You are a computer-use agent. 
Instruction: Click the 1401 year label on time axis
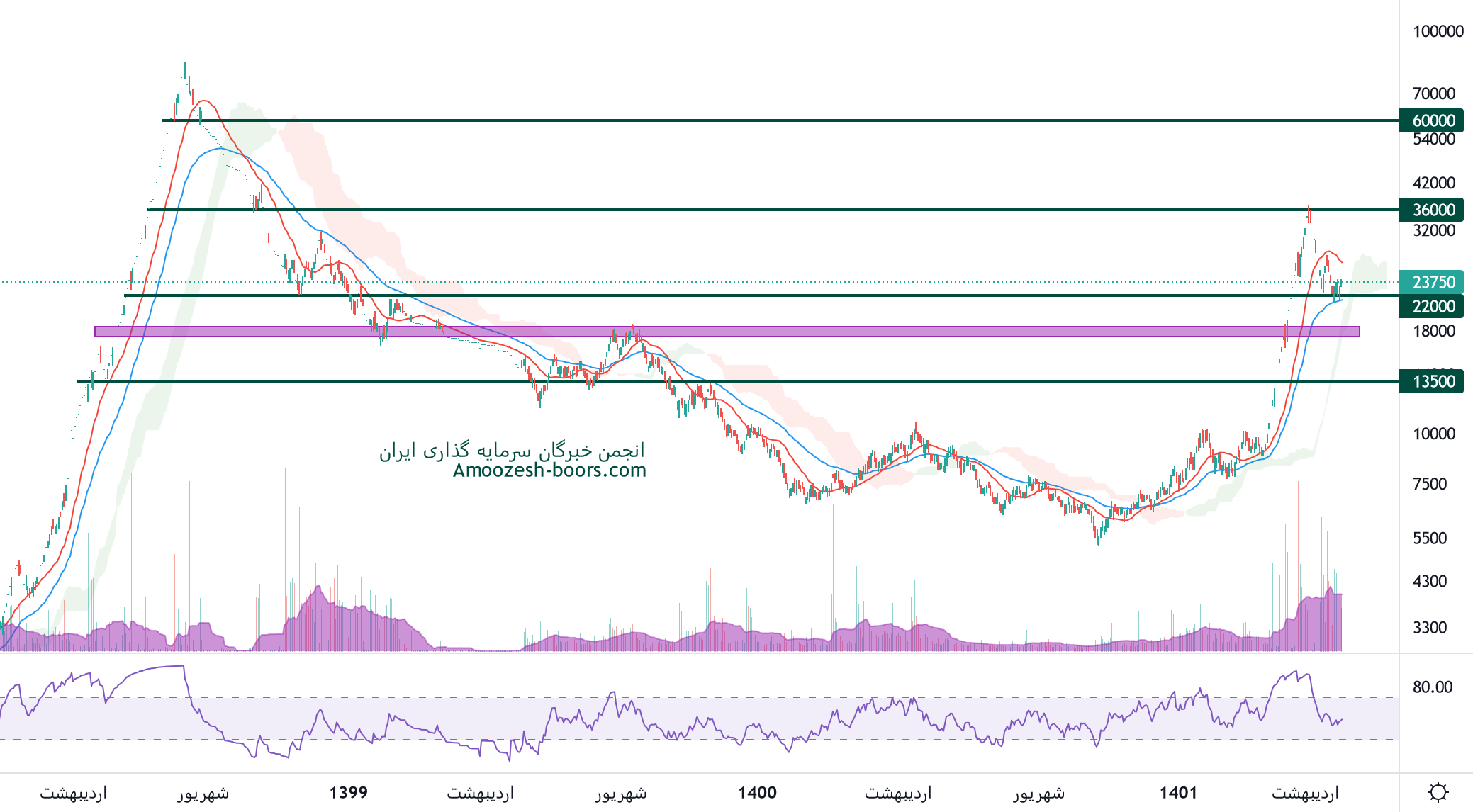tap(1178, 792)
